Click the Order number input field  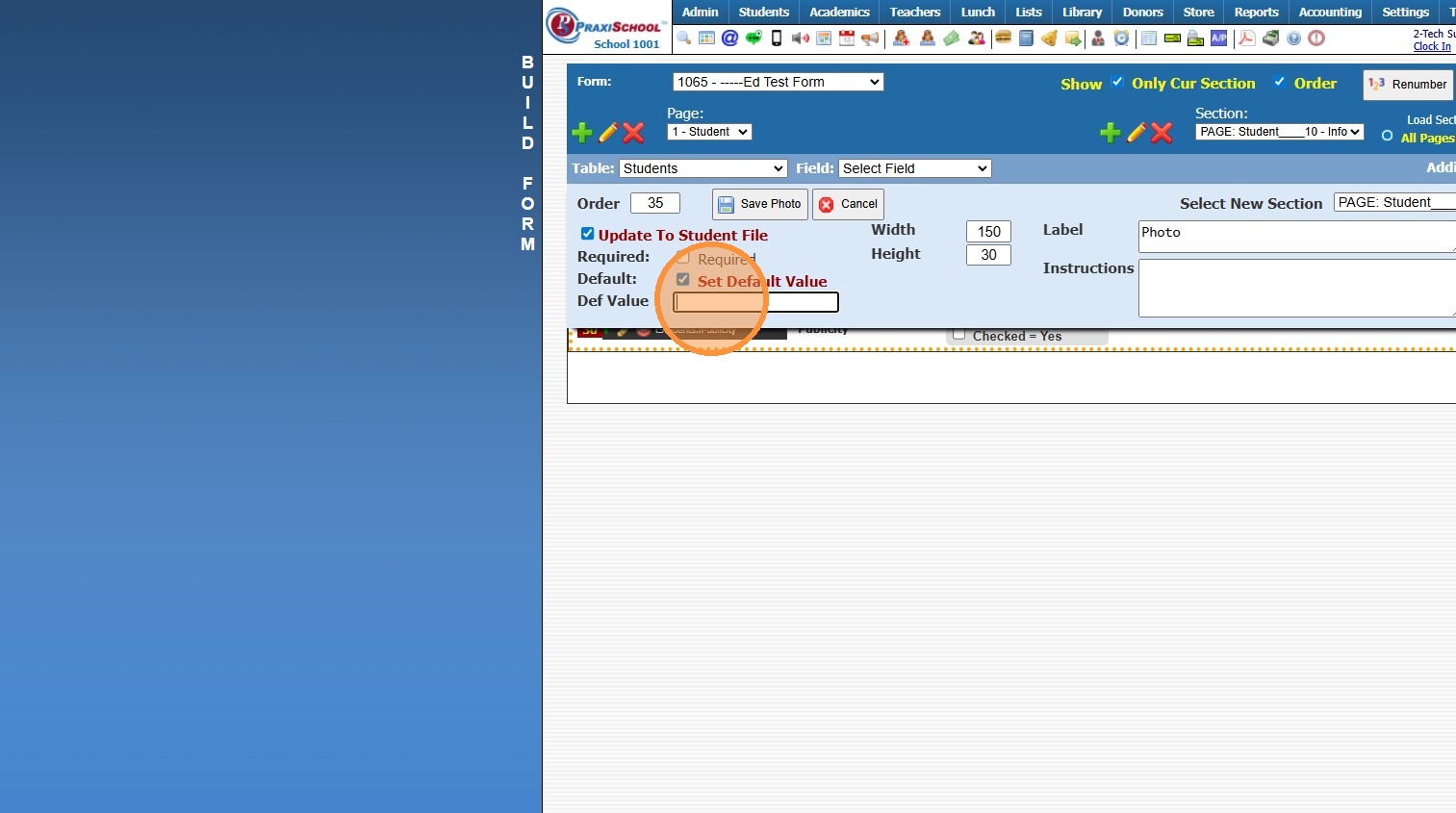point(655,203)
